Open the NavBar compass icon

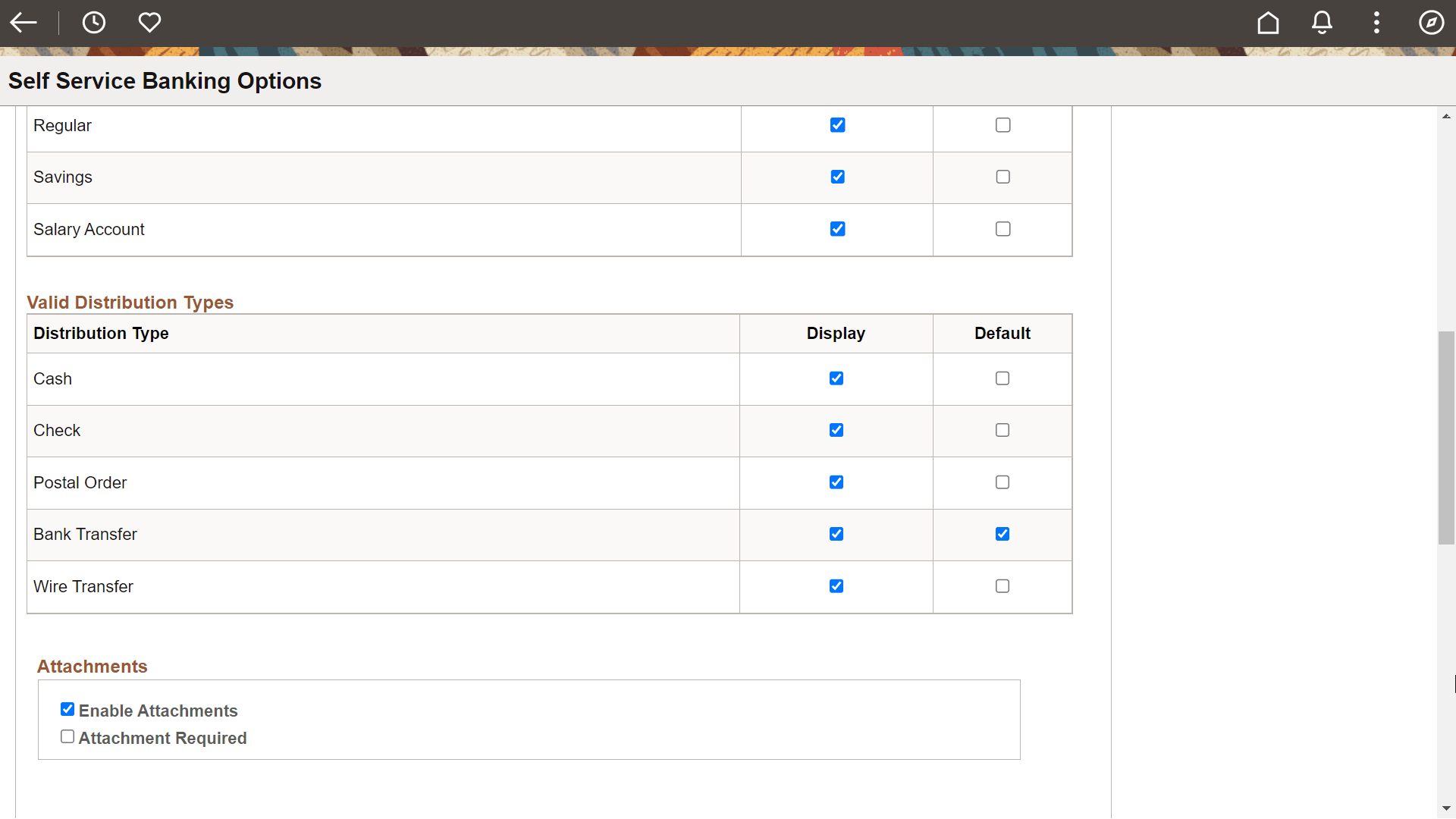(x=1432, y=23)
